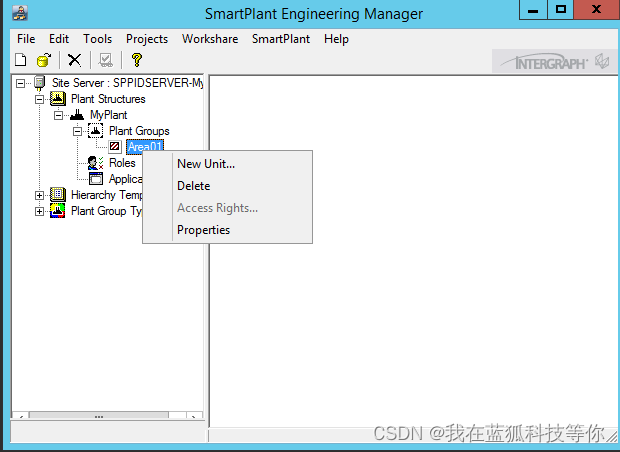The width and height of the screenshot is (620, 452).
Task: Click the tree scrollbar right arrow
Action: (x=194, y=416)
